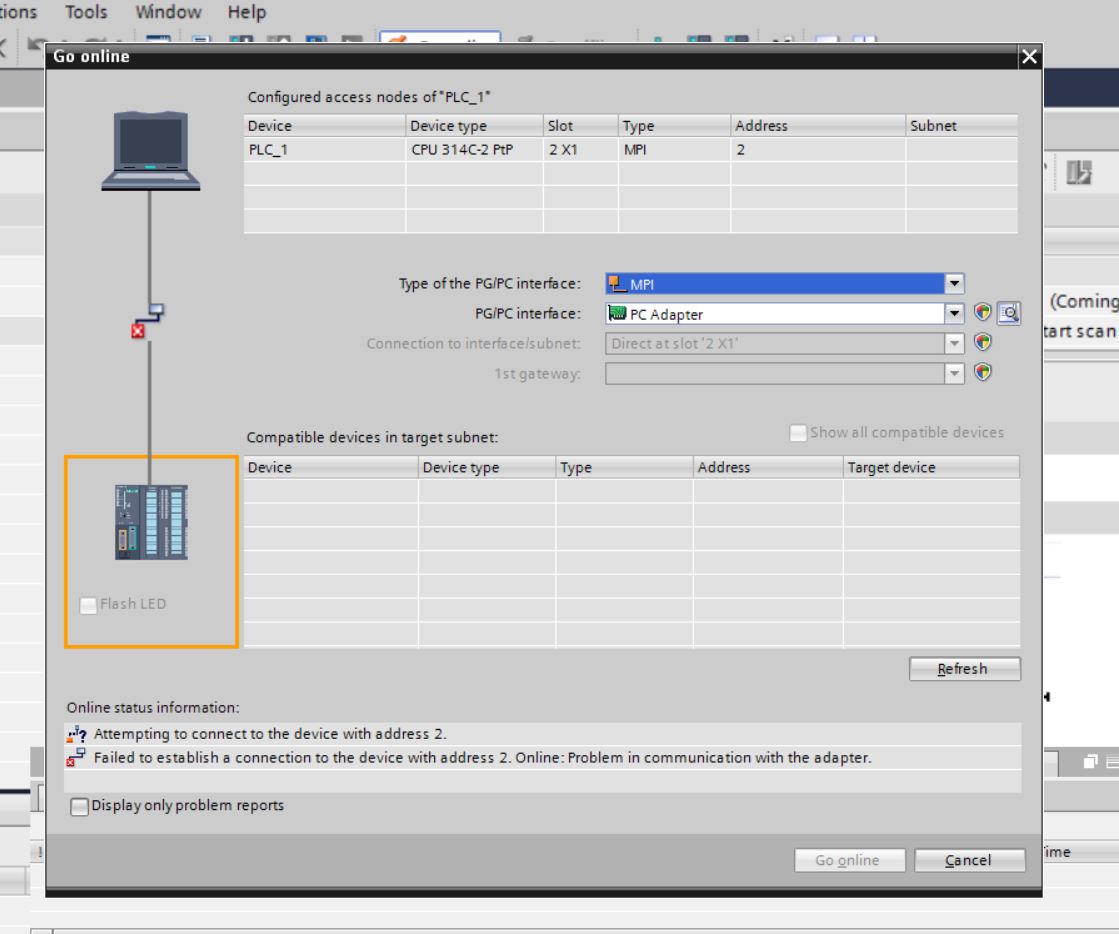
Task: Click the laptop PG/PC computer icon
Action: tap(151, 151)
